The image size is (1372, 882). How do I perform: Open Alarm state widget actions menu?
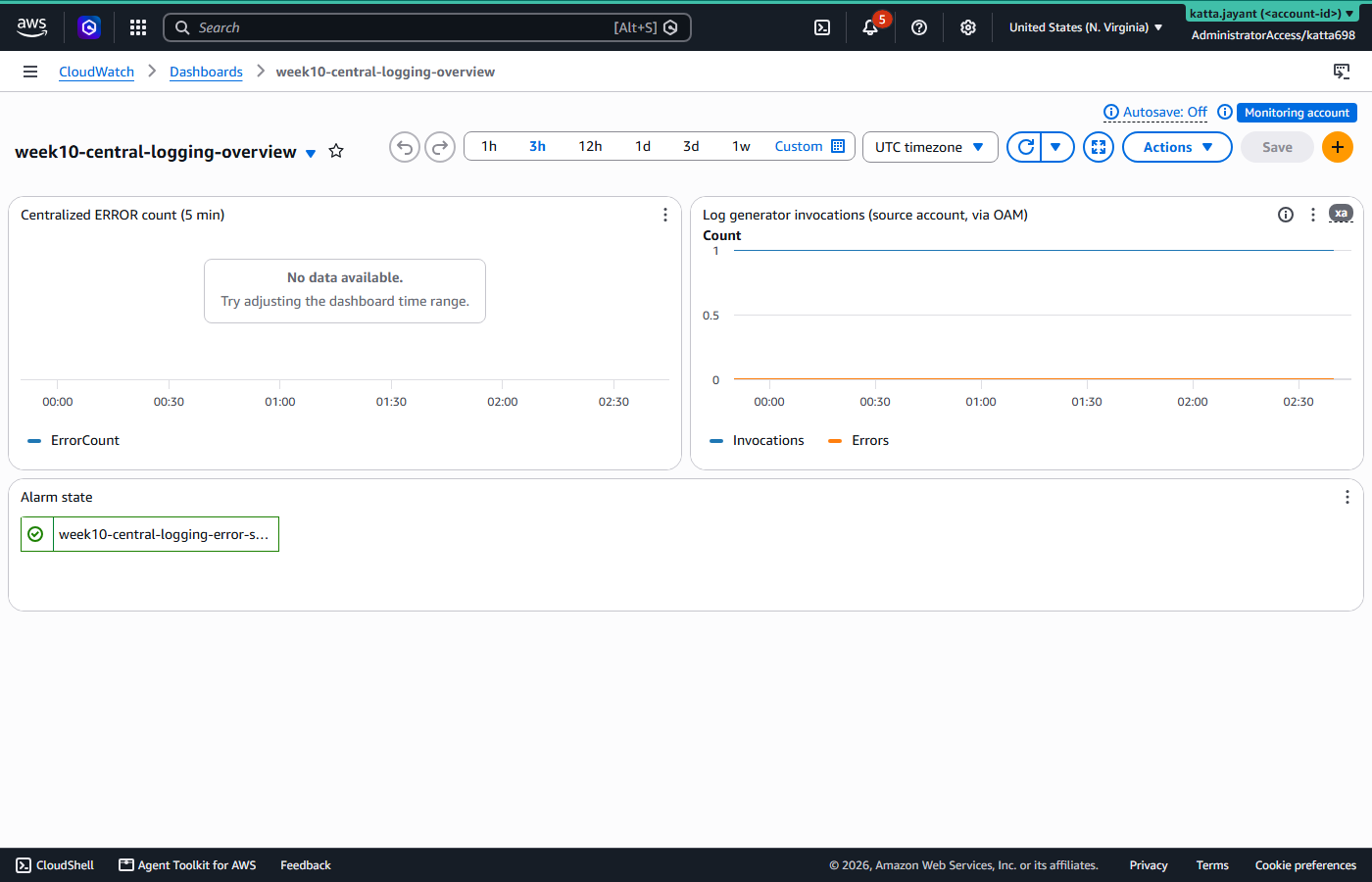point(1347,497)
